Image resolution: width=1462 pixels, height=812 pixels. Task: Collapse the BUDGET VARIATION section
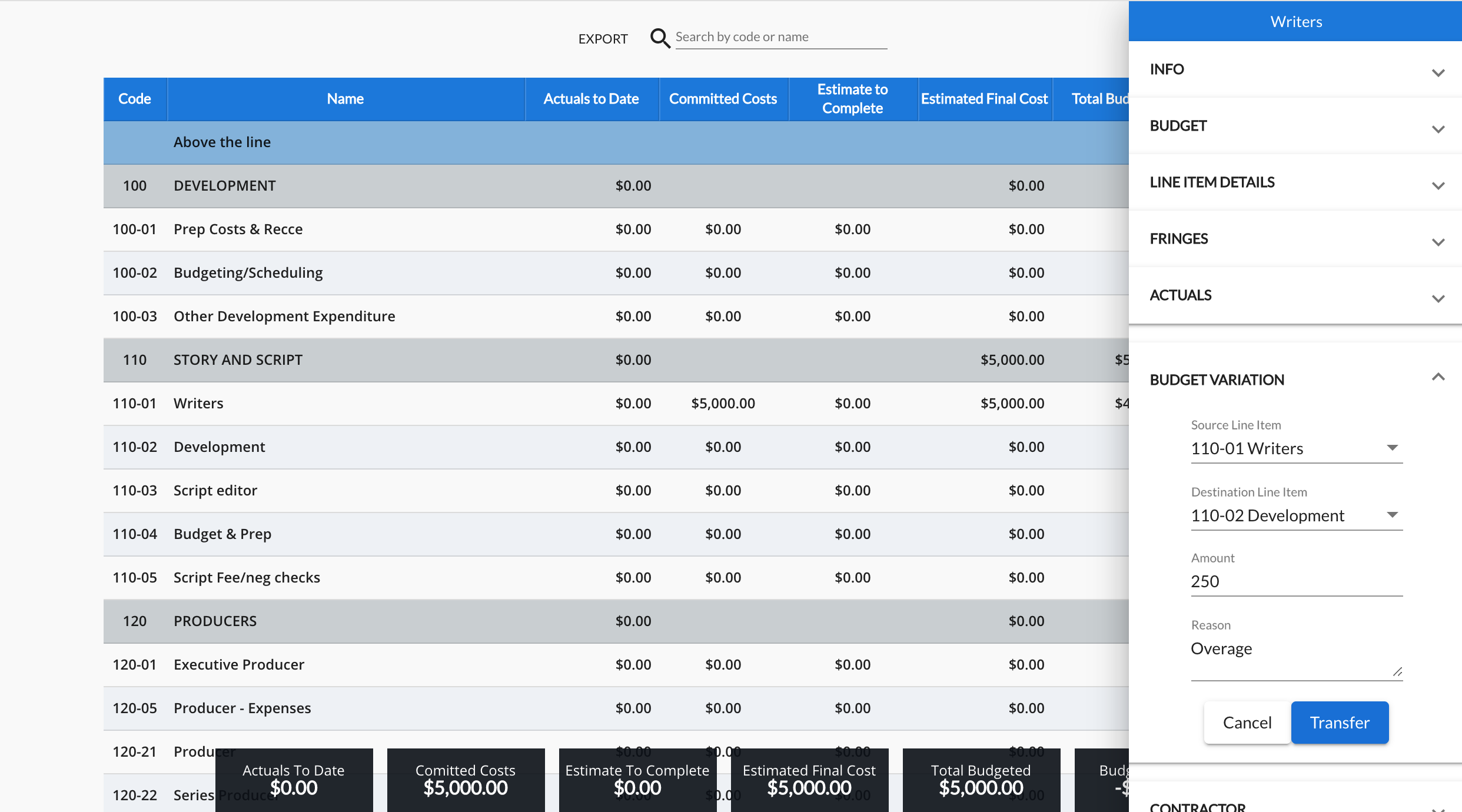pyautogui.click(x=1438, y=378)
